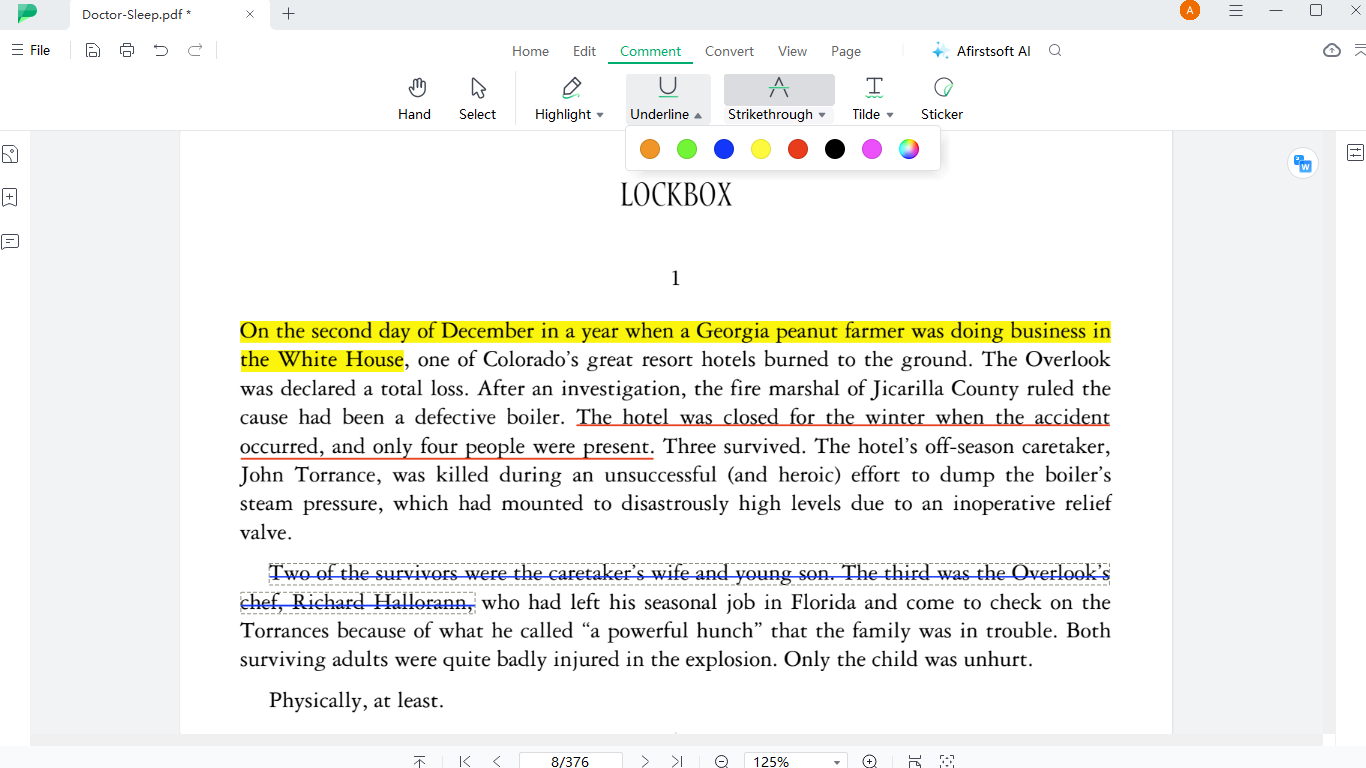Click the user account avatar
Image resolution: width=1366 pixels, height=768 pixels.
pyautogui.click(x=1189, y=11)
